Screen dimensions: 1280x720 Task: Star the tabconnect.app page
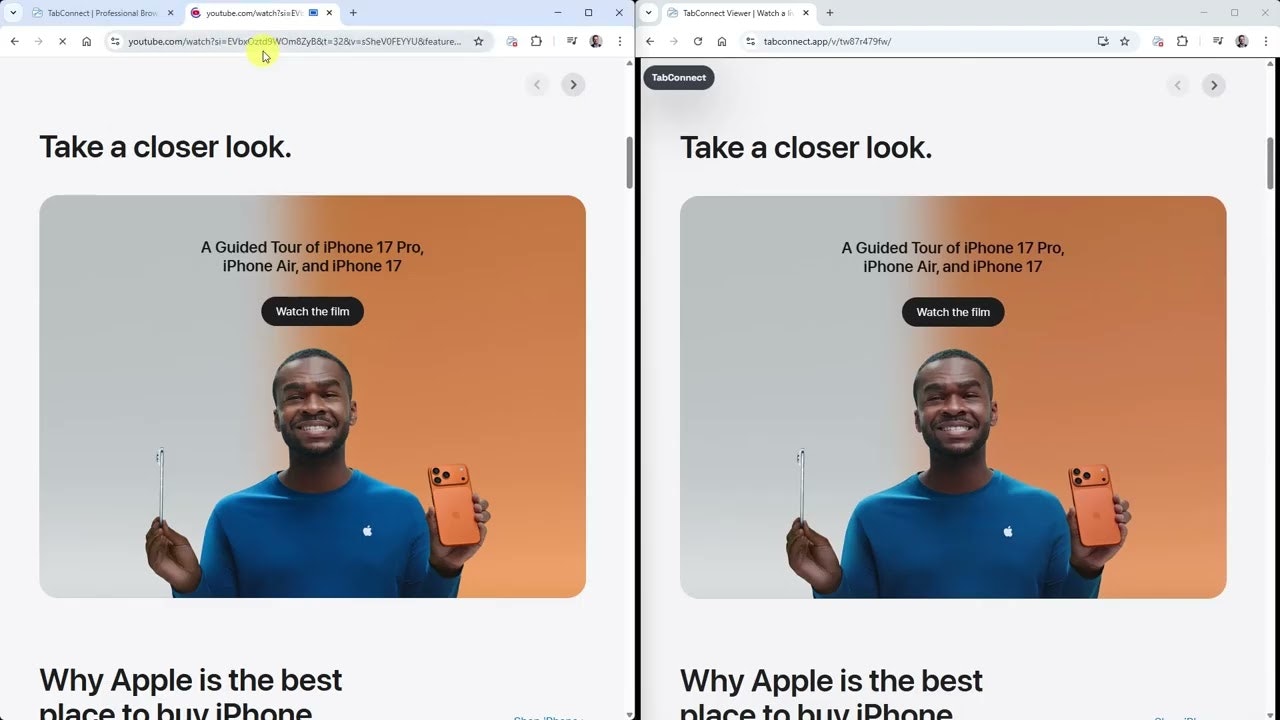click(1125, 41)
